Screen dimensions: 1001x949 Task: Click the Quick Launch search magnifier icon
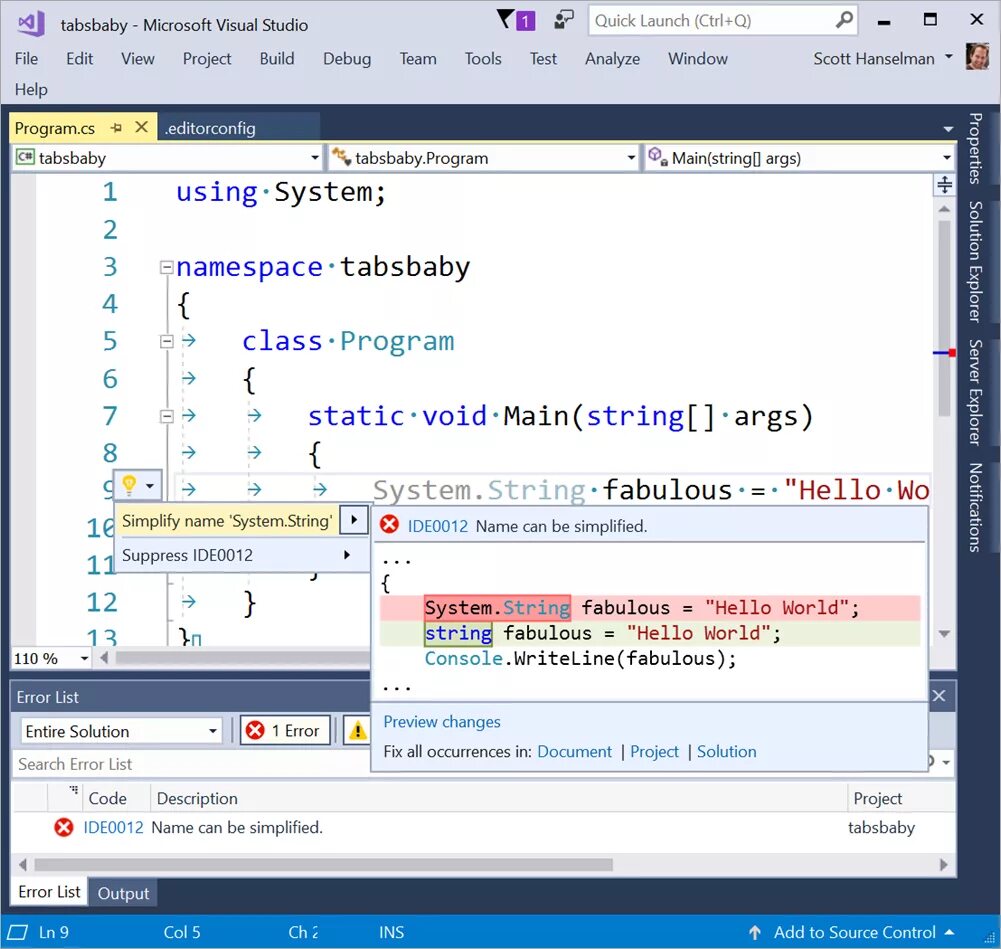[x=844, y=20]
